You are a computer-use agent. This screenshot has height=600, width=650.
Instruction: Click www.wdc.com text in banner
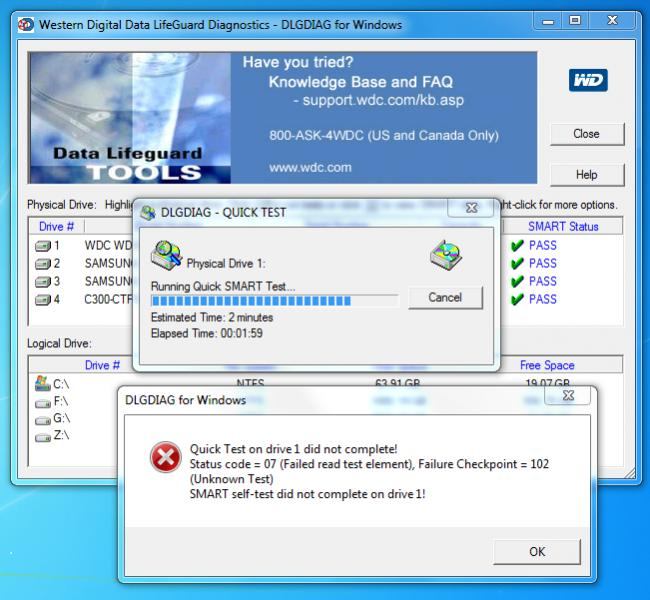[x=310, y=168]
